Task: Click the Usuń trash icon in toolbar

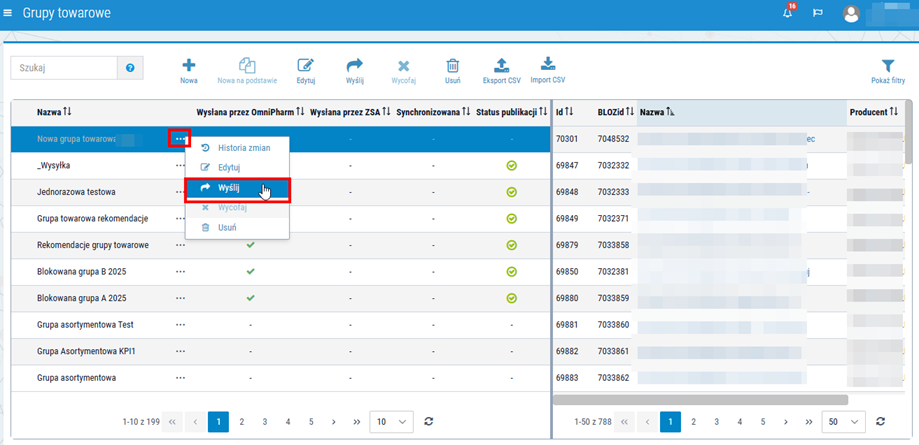Action: (452, 65)
